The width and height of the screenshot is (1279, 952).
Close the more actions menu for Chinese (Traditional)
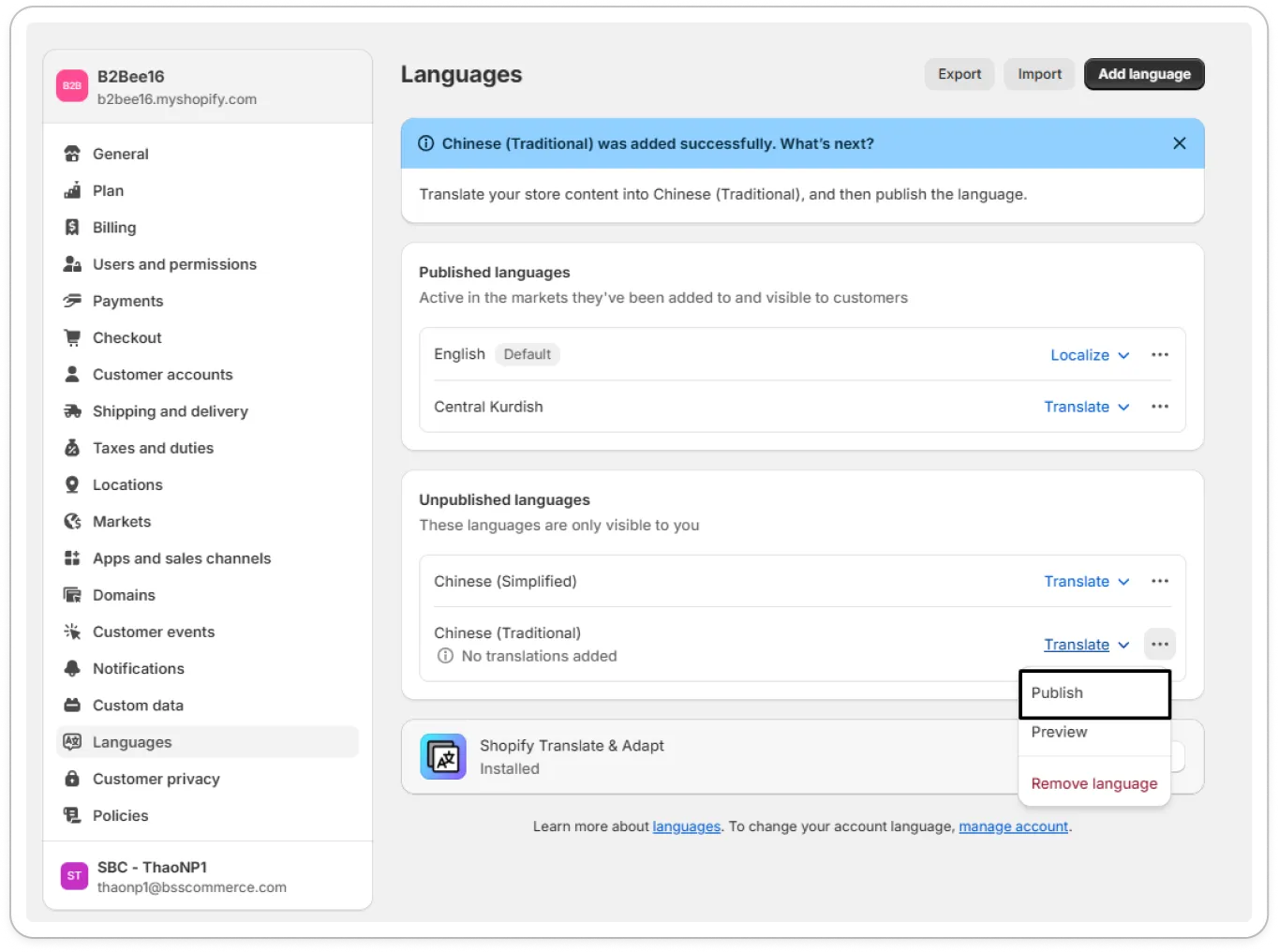coord(1160,645)
